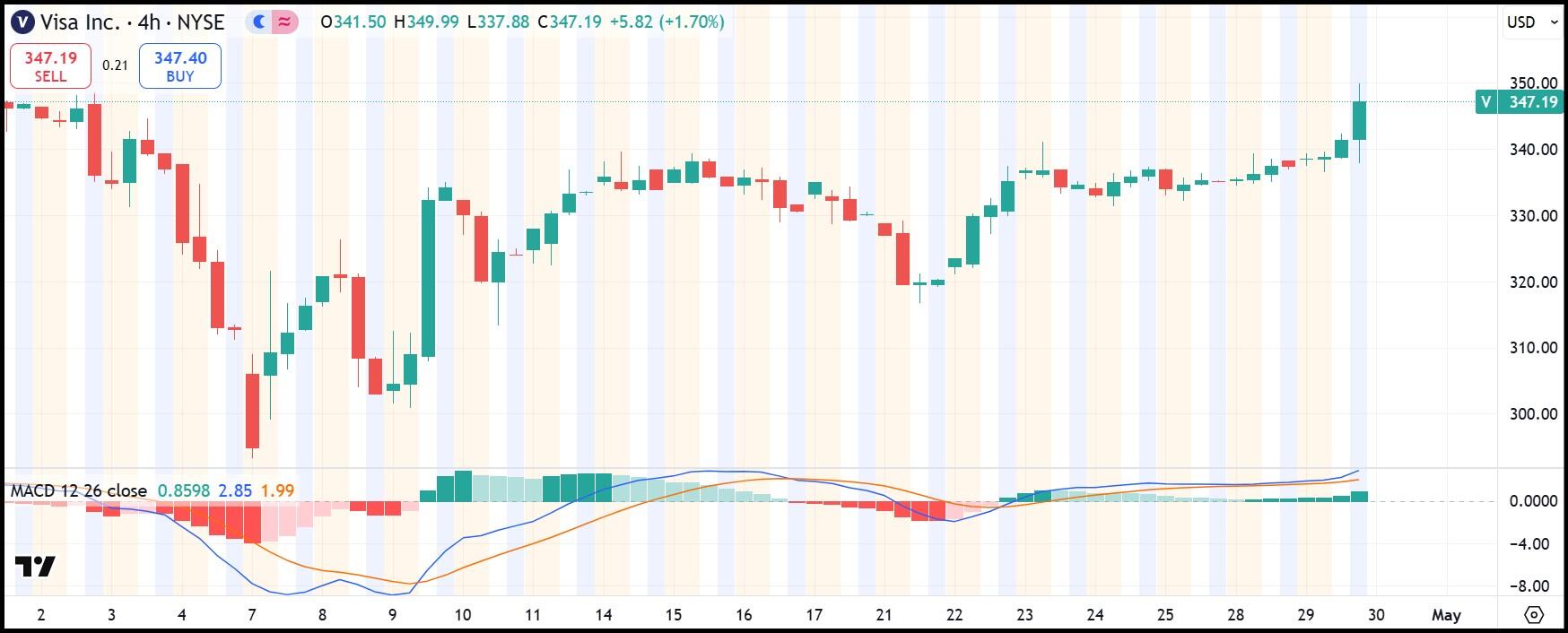Click date 9 on the time axis
The height and width of the screenshot is (633, 1568).
(x=392, y=615)
